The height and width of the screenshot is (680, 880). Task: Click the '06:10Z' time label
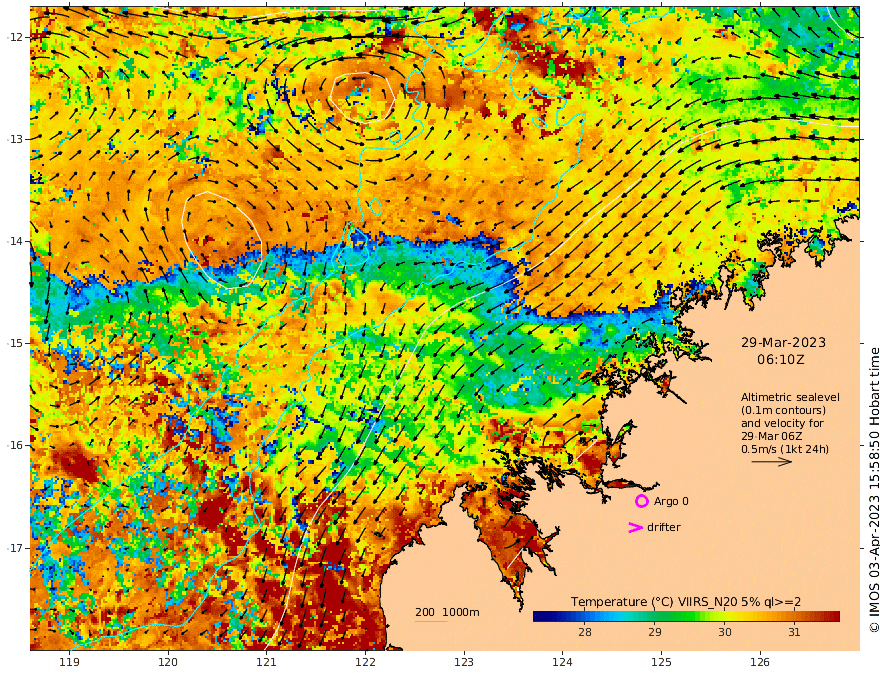point(780,359)
